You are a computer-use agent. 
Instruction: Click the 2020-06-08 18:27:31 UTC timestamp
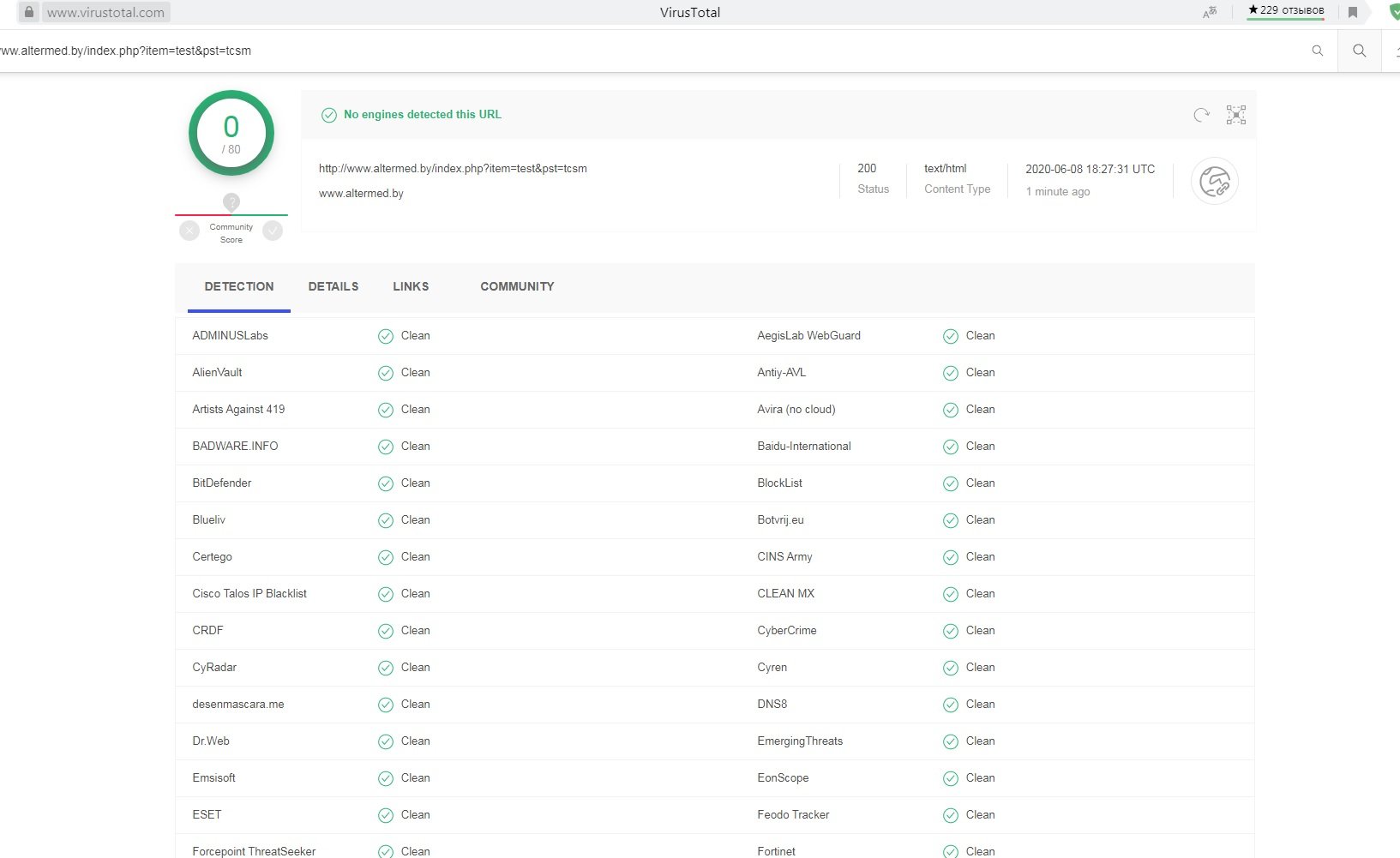pyautogui.click(x=1090, y=169)
